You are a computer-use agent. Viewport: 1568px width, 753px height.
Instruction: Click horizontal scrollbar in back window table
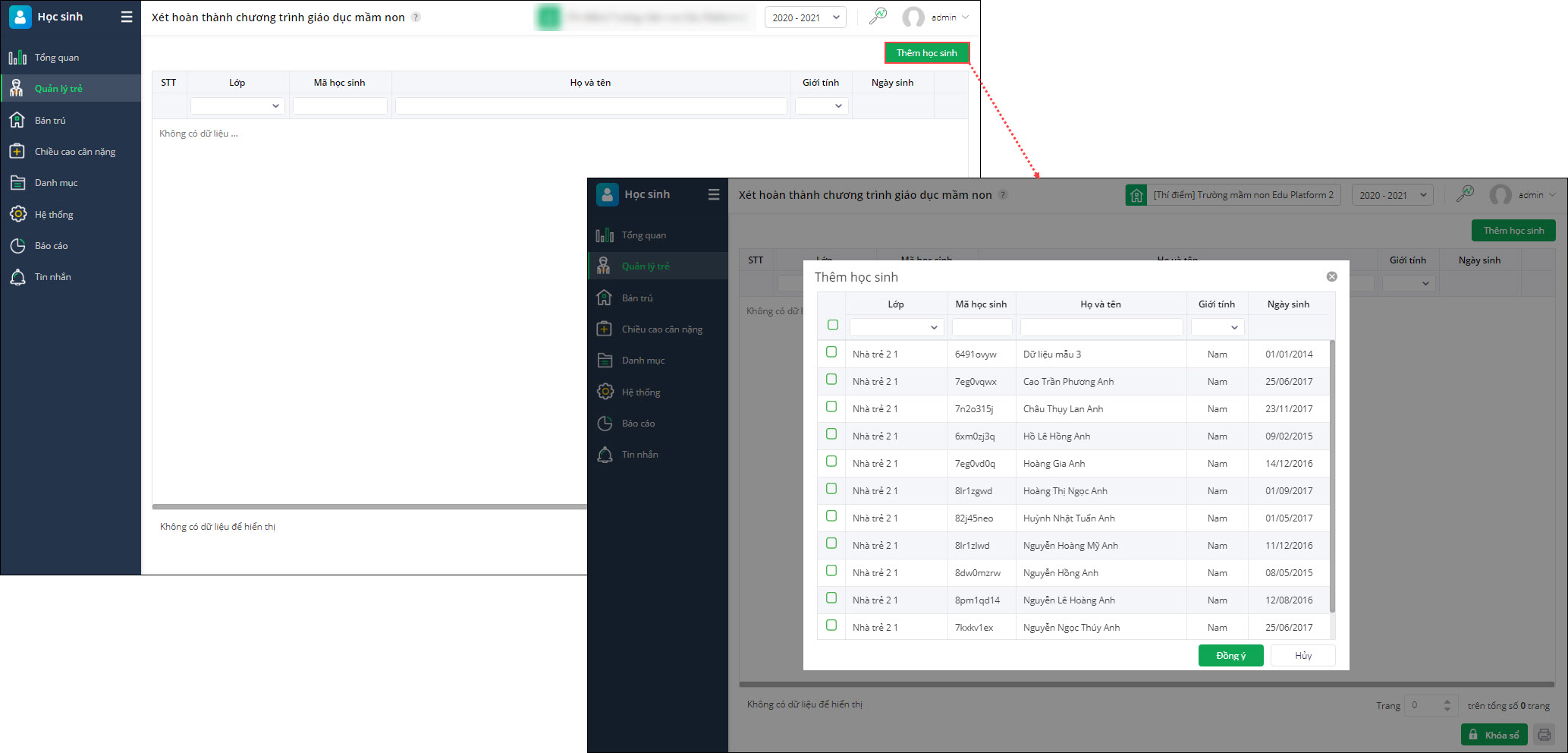369,506
